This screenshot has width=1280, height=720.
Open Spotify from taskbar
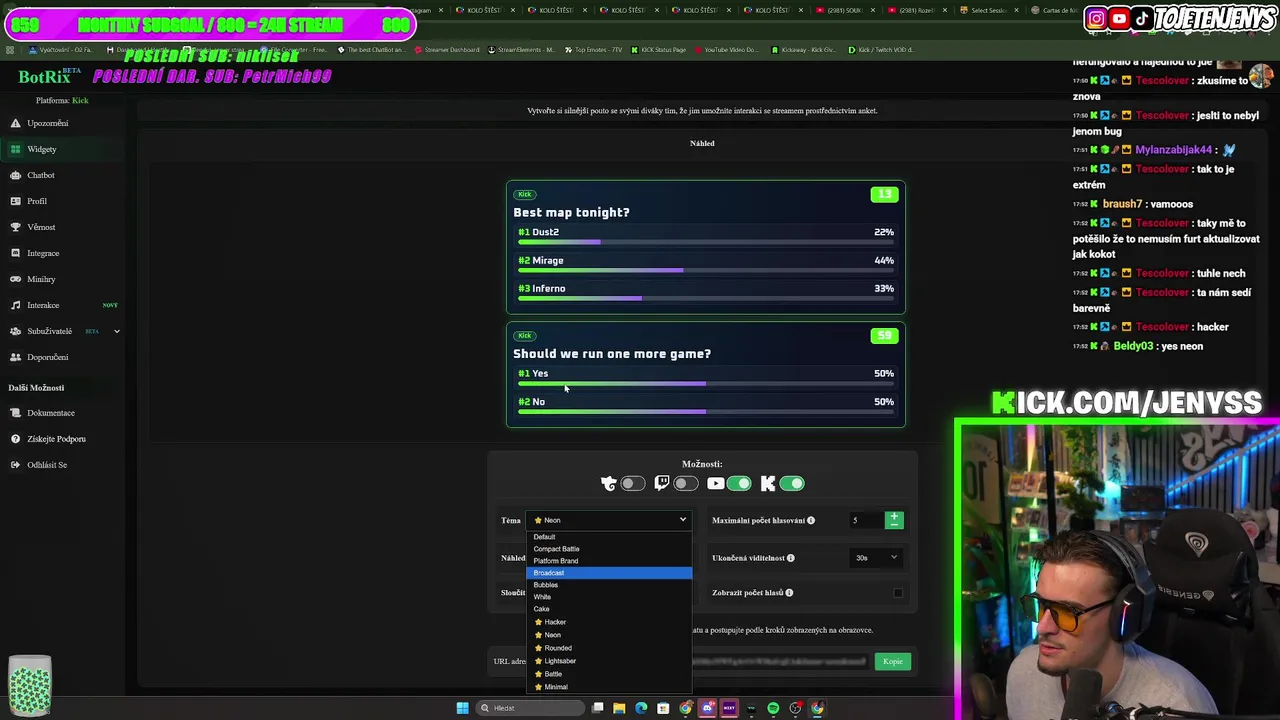(773, 708)
